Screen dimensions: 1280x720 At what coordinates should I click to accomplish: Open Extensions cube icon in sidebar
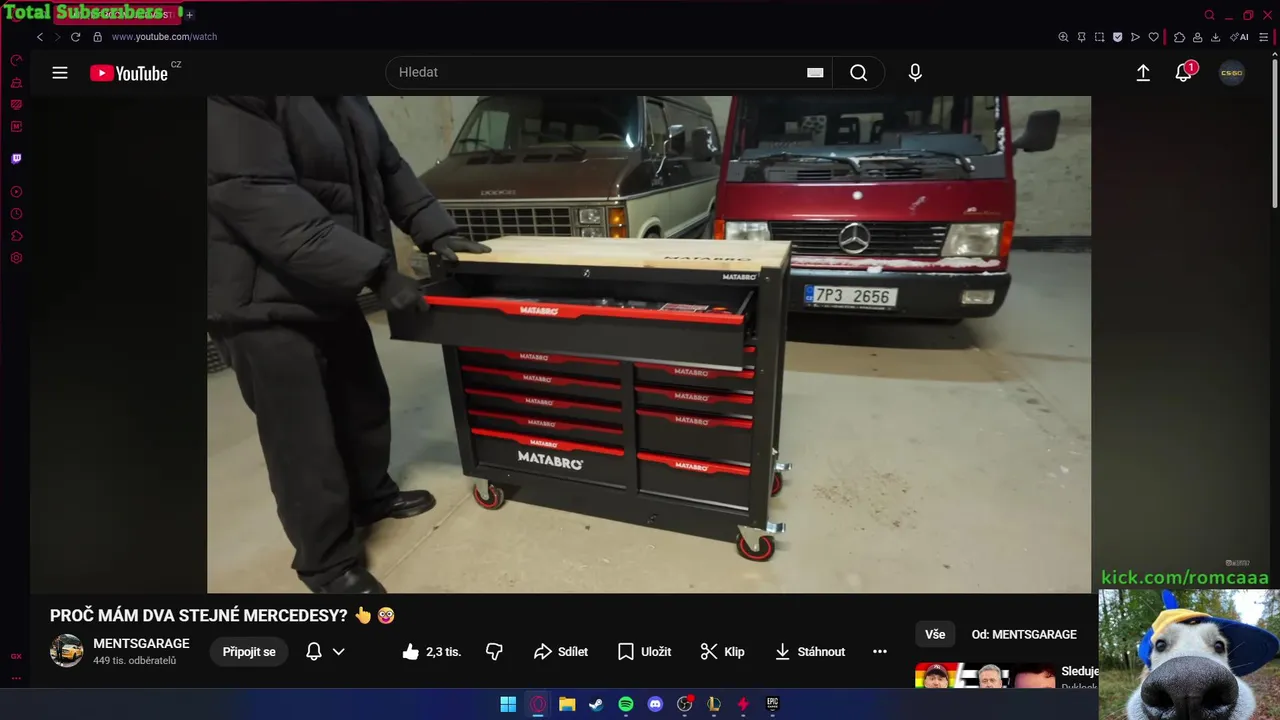click(x=16, y=236)
